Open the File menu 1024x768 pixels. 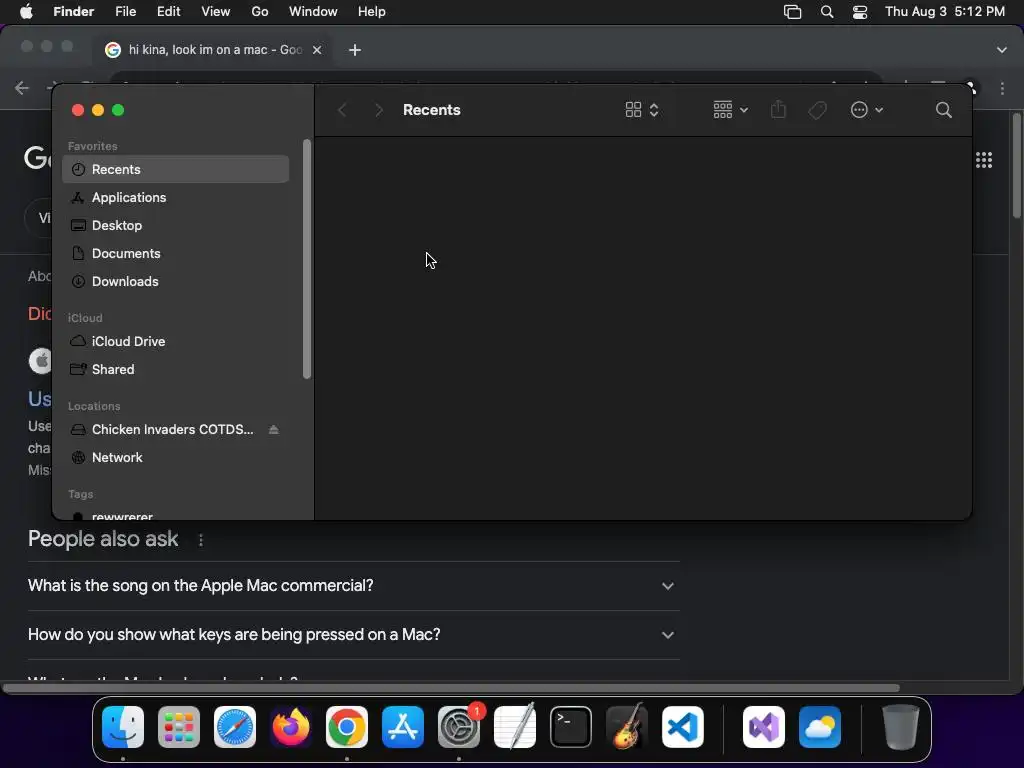click(x=125, y=12)
